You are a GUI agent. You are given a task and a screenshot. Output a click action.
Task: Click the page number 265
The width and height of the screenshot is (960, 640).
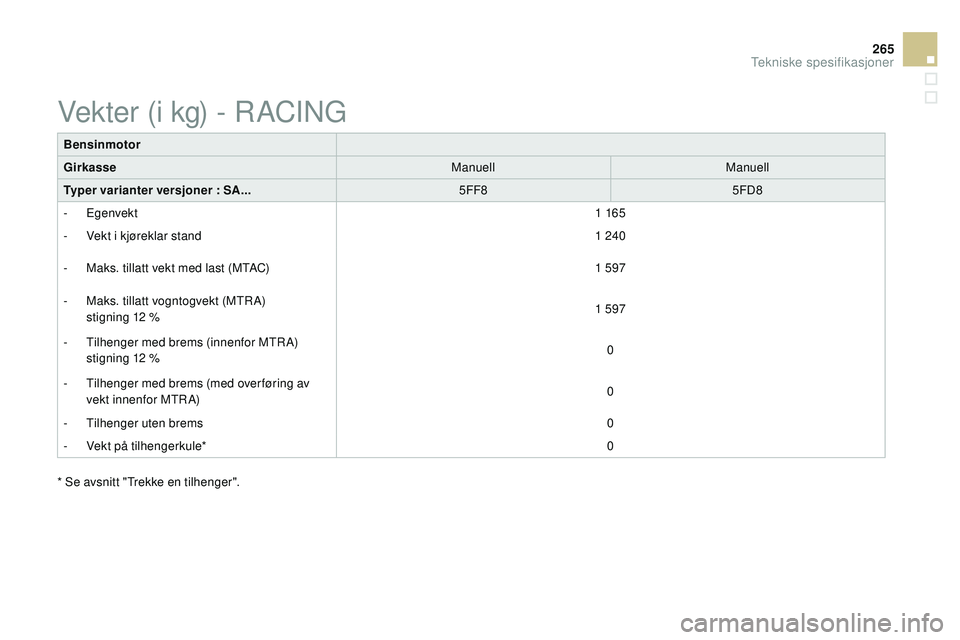(883, 49)
